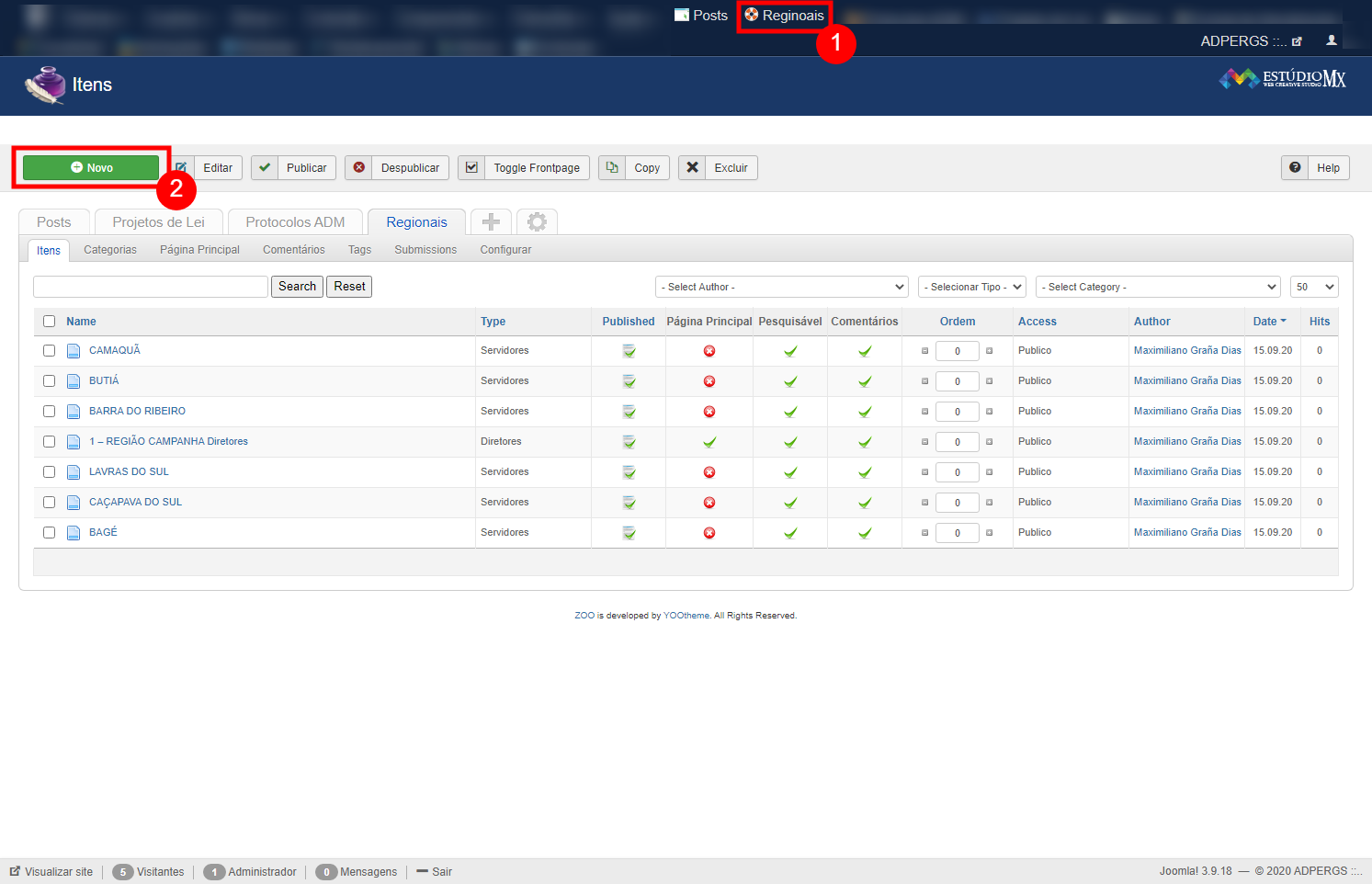
Task: Open the Select Category dropdown
Action: pyautogui.click(x=1158, y=287)
